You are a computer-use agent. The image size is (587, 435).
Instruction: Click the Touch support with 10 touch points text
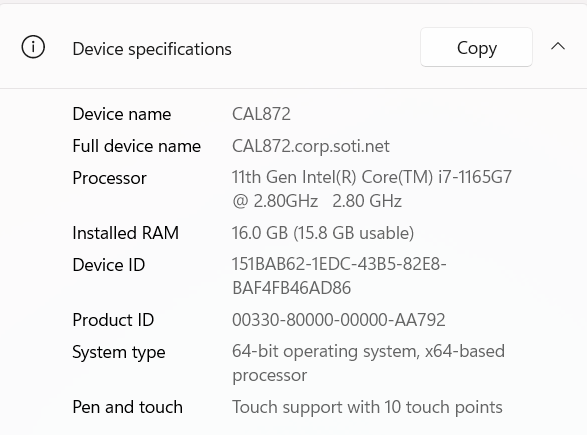[367, 407]
